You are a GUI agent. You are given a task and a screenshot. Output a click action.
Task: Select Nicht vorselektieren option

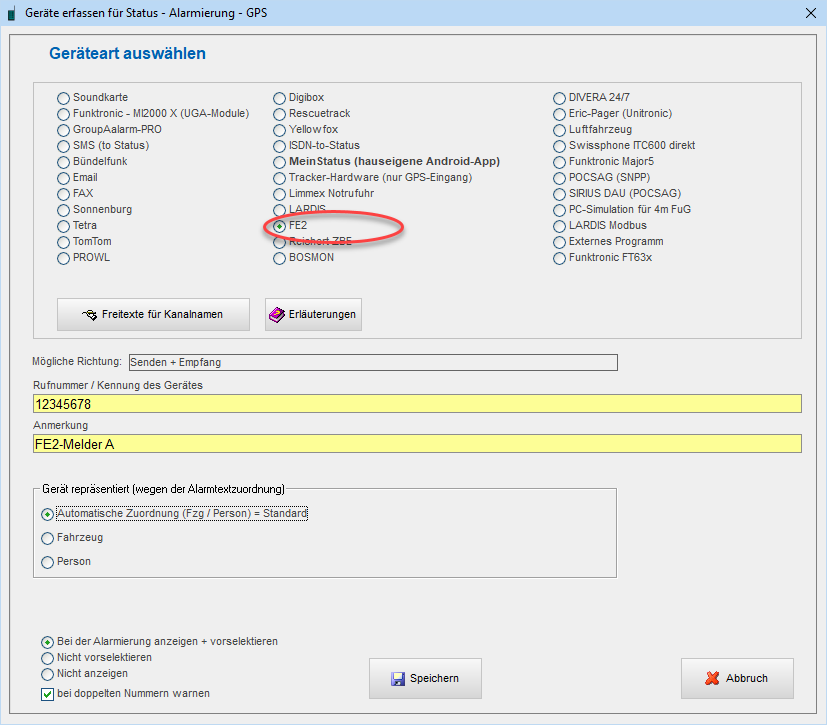click(48, 658)
